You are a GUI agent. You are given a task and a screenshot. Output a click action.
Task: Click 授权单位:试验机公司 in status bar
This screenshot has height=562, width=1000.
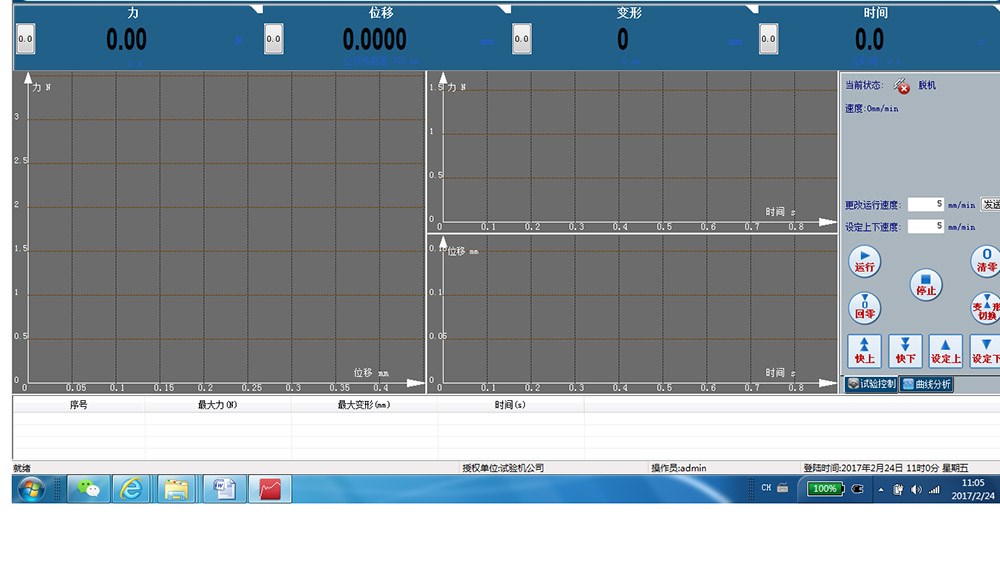503,468
